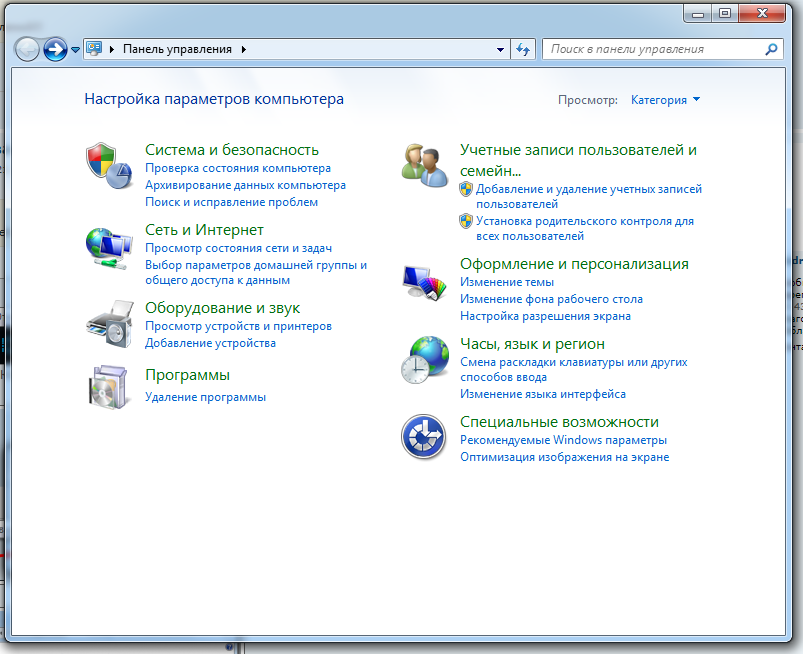Open Система и безопасность category
Image resolution: width=803 pixels, height=654 pixels.
(231, 150)
